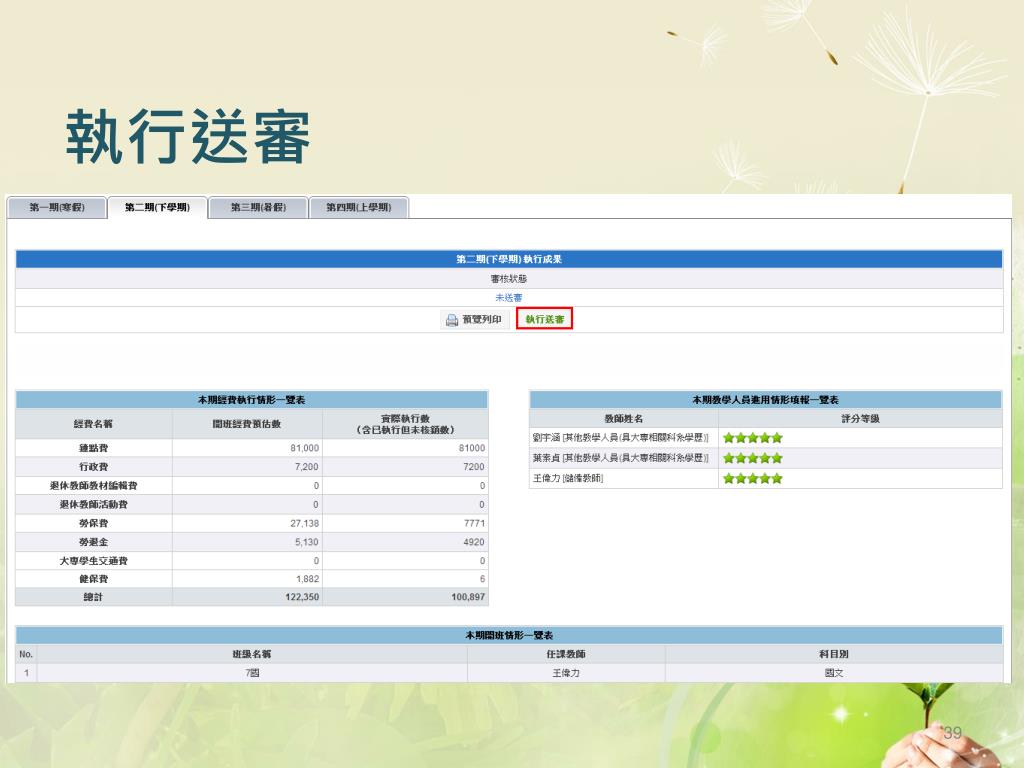Click the 健保費 actual amount field
The image size is (1024, 768).
(x=405, y=579)
